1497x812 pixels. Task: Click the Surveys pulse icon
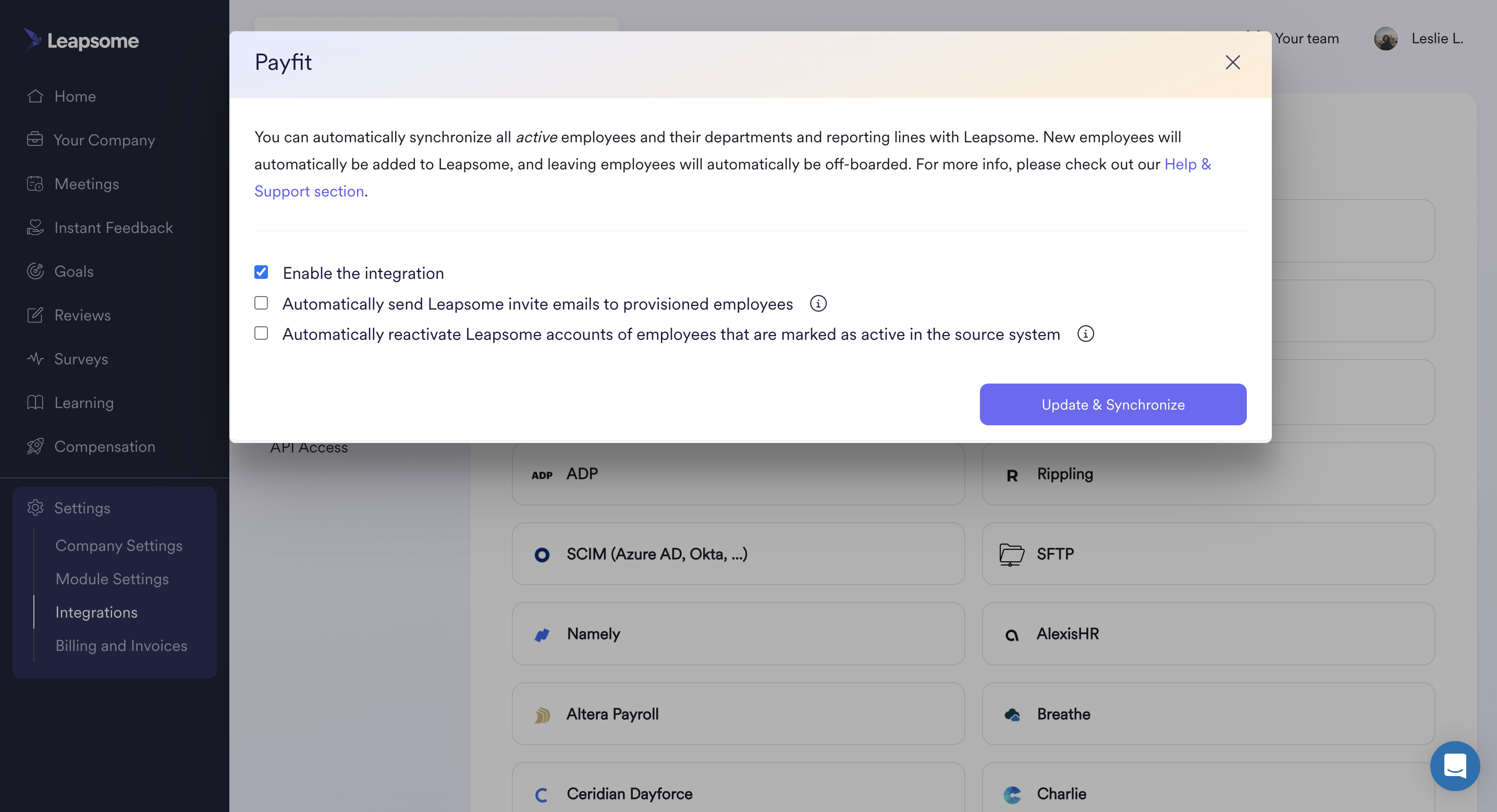pos(35,359)
